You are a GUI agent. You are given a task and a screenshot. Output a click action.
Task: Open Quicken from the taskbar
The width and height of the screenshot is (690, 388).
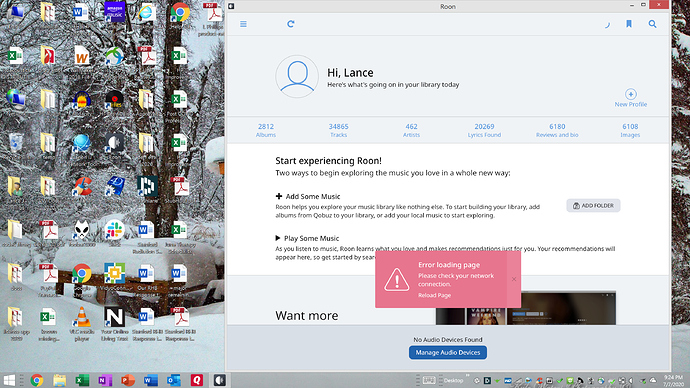coord(197,380)
